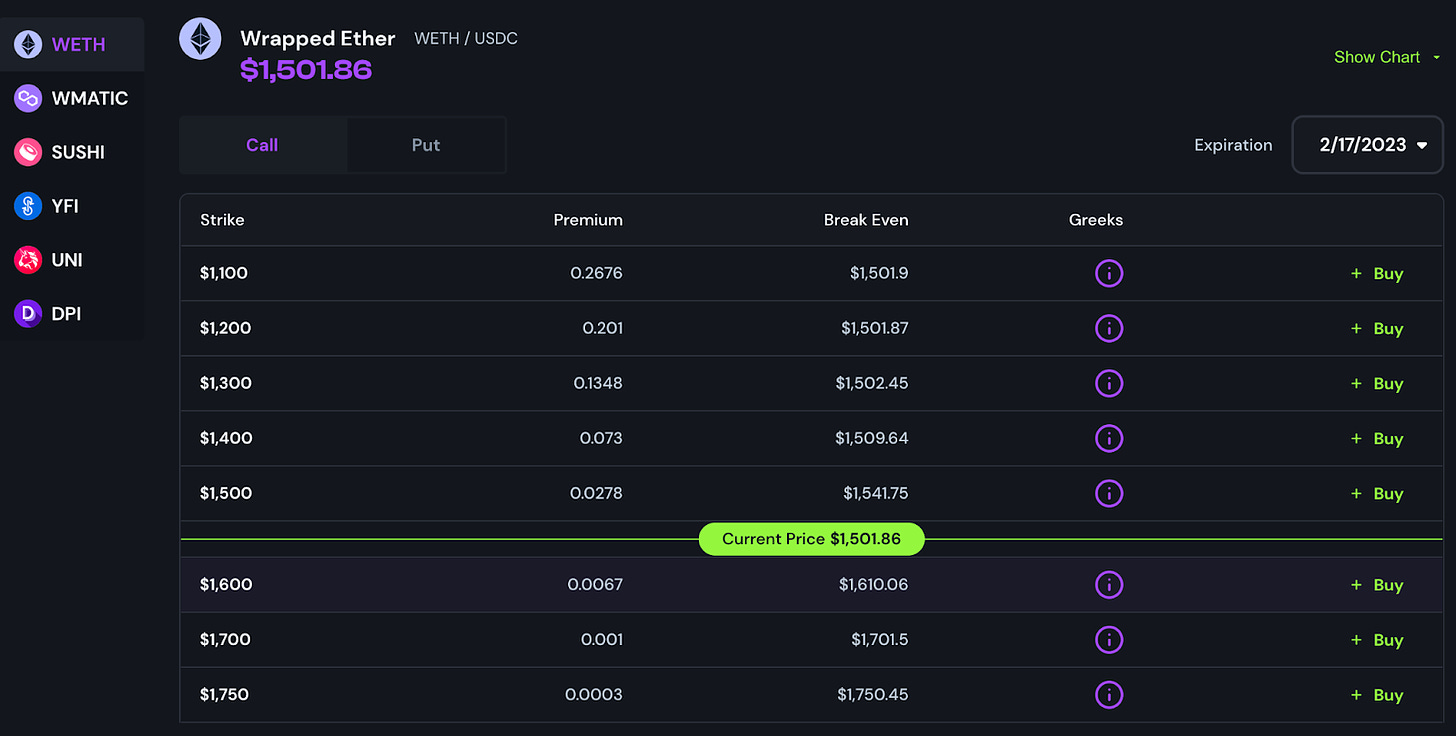Buy the $1,750 strike call option
This screenshot has width=1456, height=736.
1378,695
